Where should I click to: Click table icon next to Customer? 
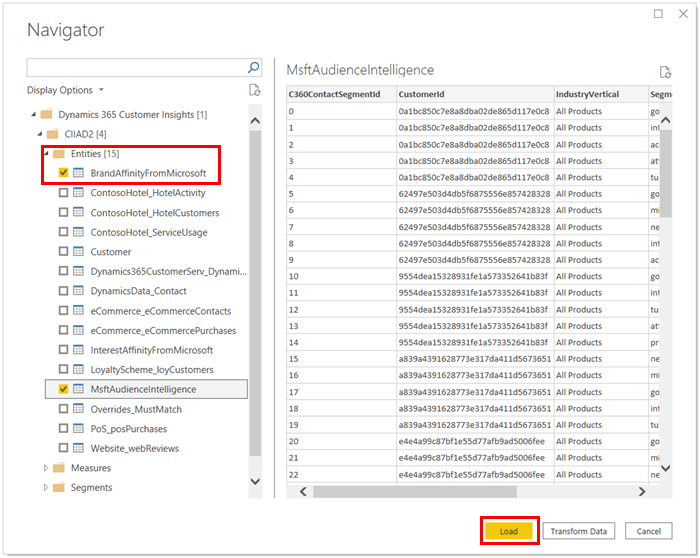point(79,251)
